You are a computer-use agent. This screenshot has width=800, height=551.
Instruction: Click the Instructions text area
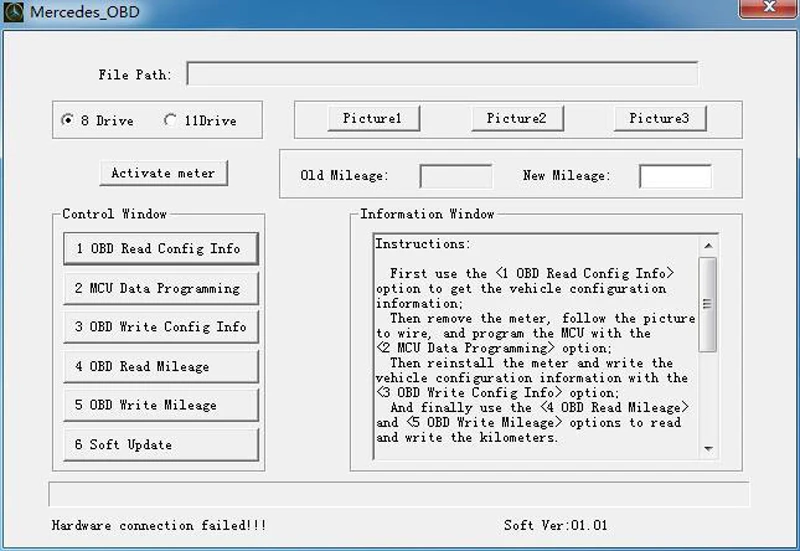tap(536, 347)
